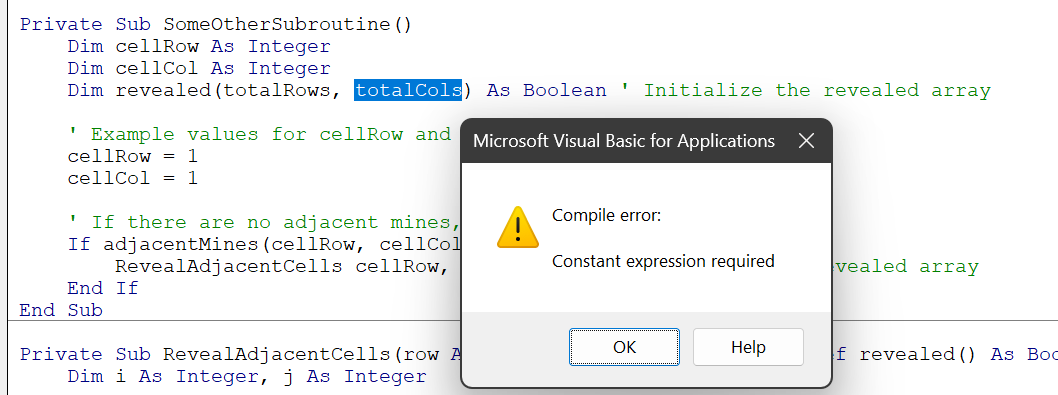
Task: Click the Help button in dialog
Action: 748,347
